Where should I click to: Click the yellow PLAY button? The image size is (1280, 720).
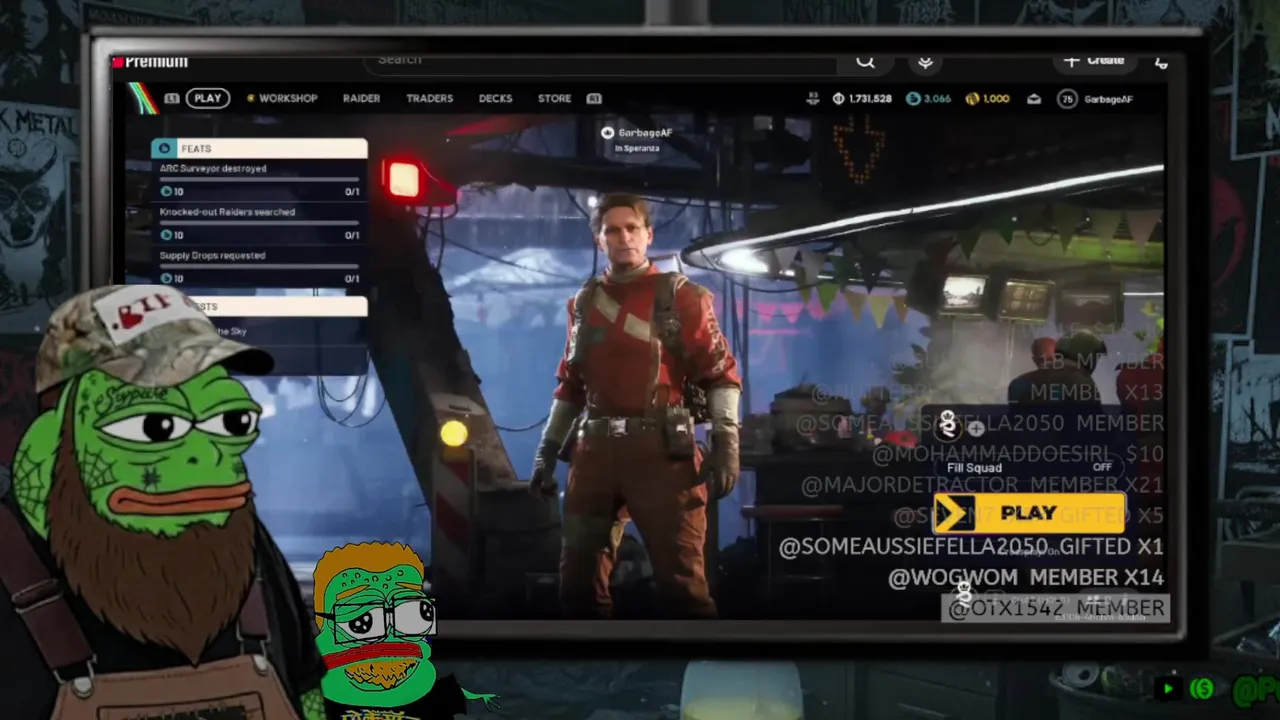click(1029, 513)
